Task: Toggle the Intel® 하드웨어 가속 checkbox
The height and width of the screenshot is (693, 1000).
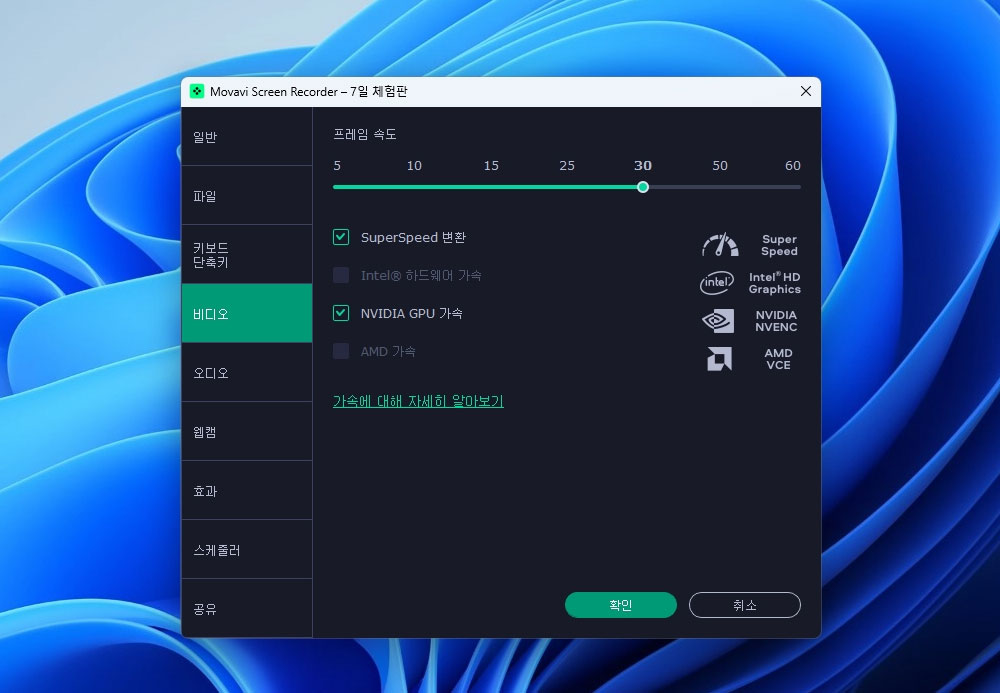Action: tap(341, 275)
